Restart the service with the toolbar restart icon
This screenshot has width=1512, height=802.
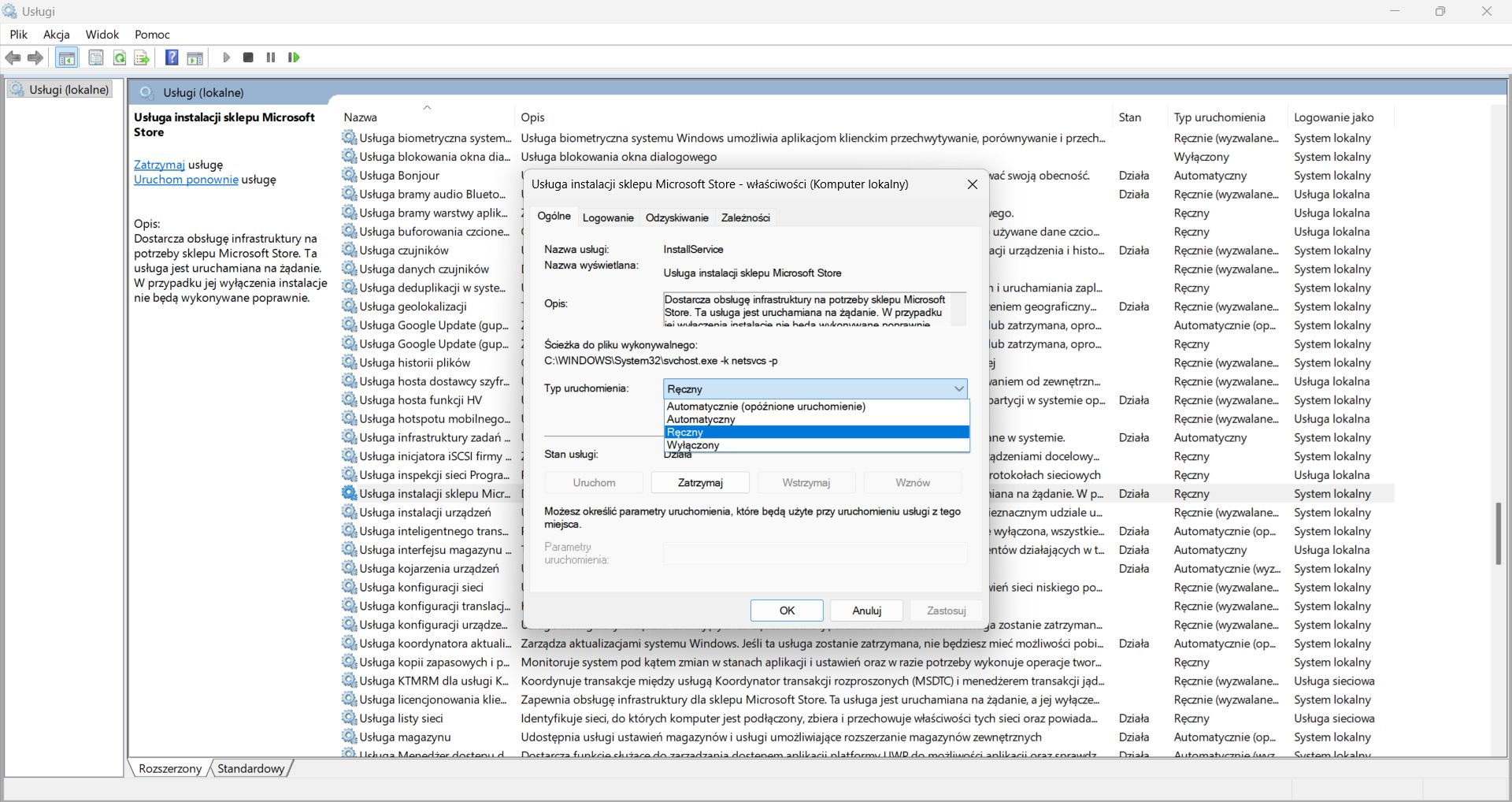point(294,58)
